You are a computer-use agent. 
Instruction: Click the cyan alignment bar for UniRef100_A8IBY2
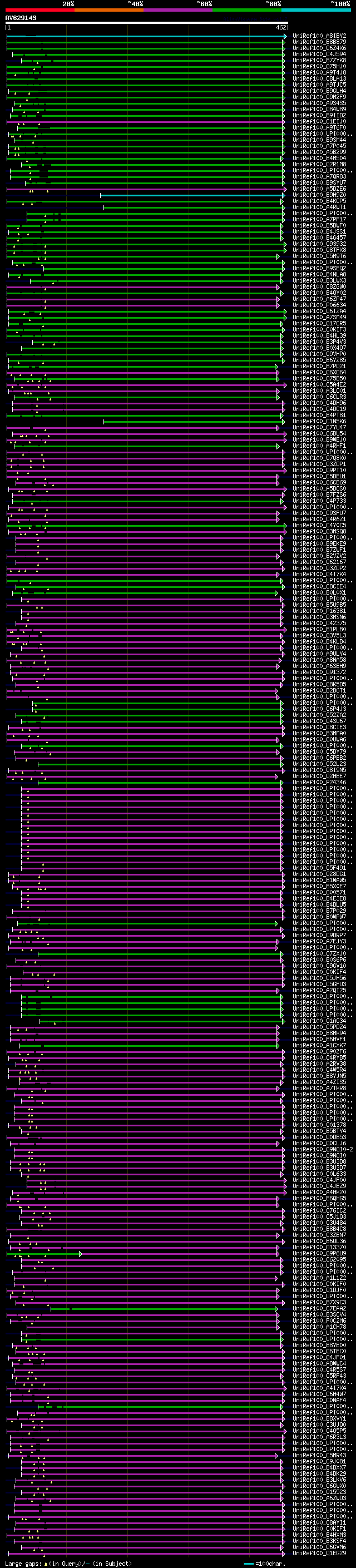(146, 37)
